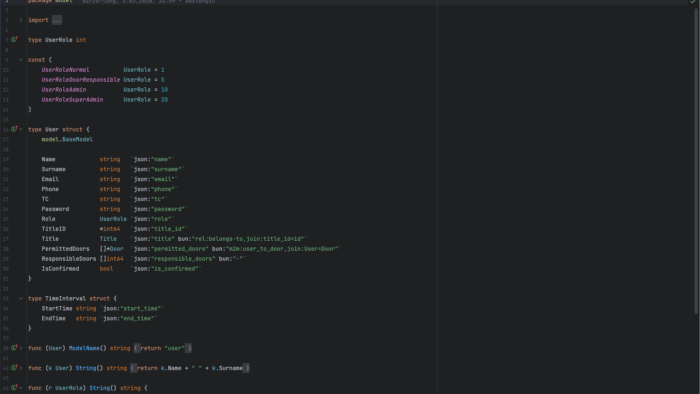The width and height of the screenshot is (700, 394).
Task: Click the TC field in User struct
Action: (45, 199)
